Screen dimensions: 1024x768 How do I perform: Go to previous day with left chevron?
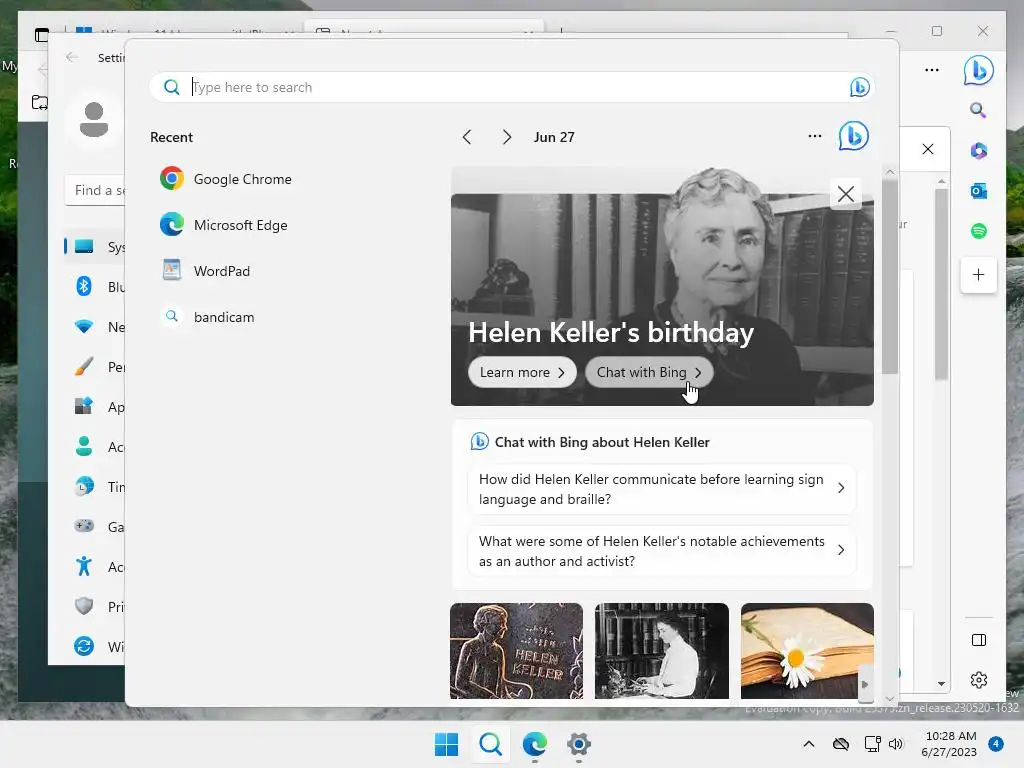(x=466, y=137)
